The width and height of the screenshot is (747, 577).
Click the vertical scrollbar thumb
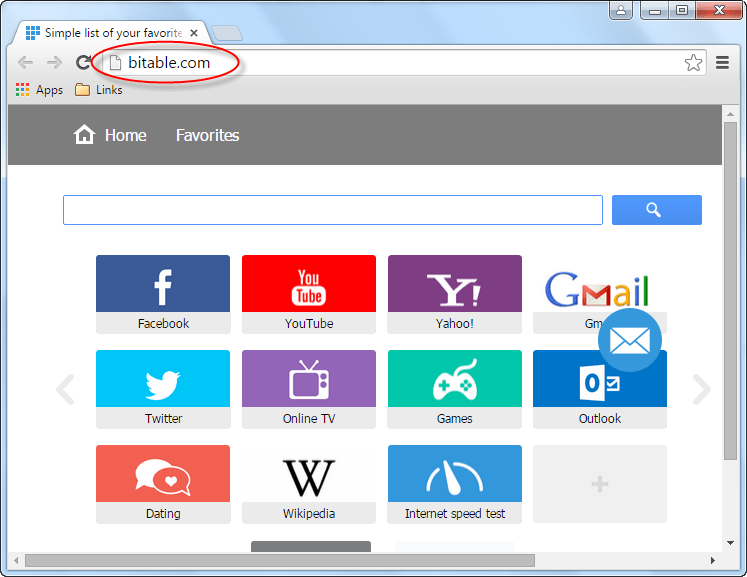(x=730, y=291)
